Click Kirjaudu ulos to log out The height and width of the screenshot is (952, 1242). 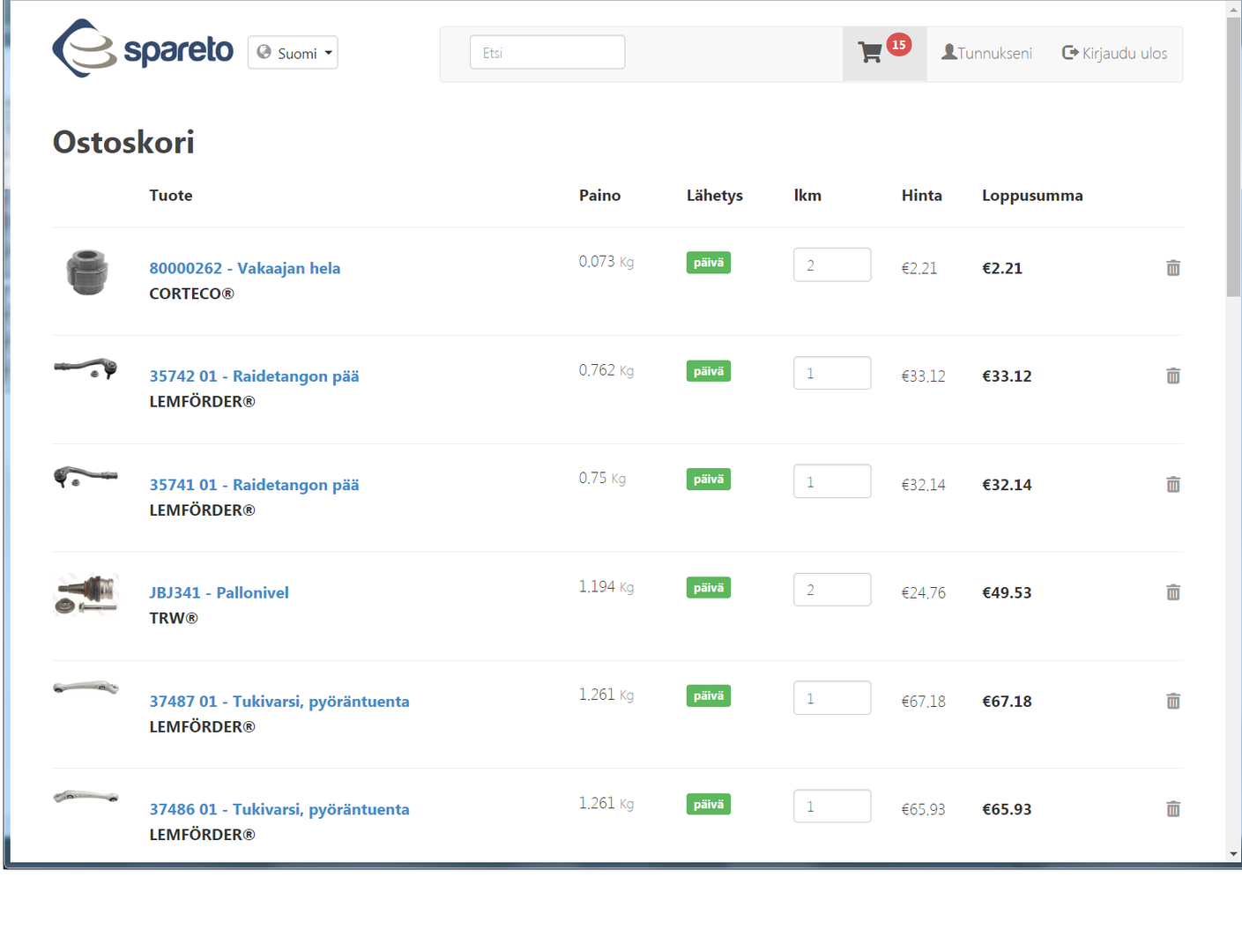1114,53
